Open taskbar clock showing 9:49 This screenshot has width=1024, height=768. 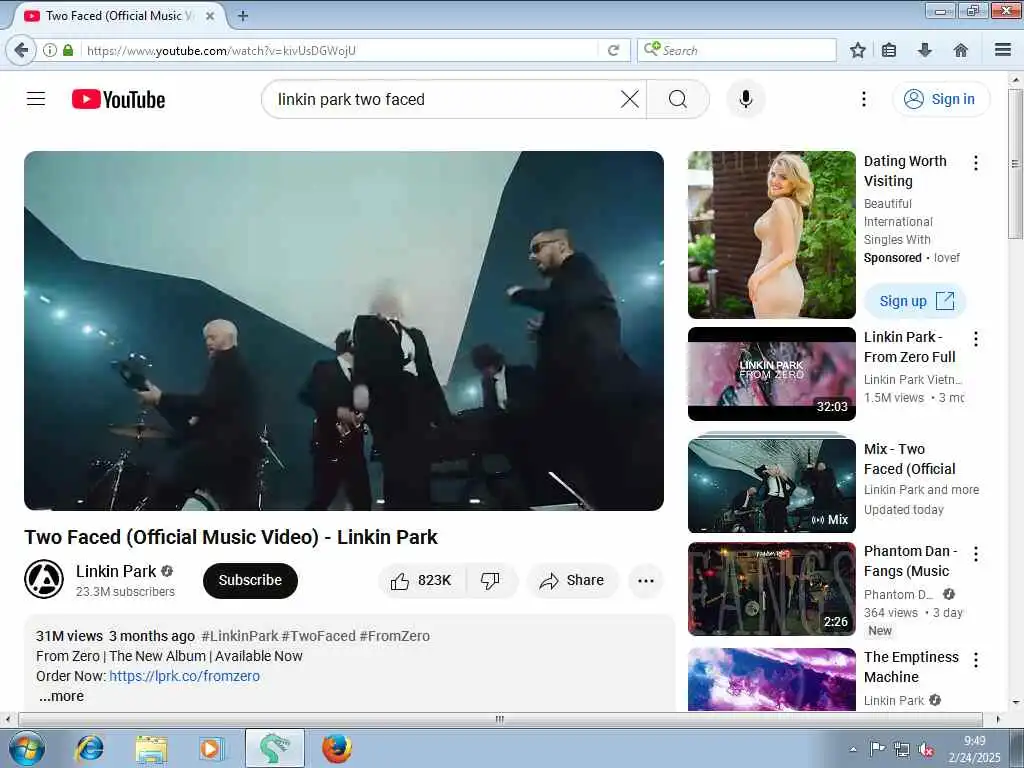coord(974,749)
